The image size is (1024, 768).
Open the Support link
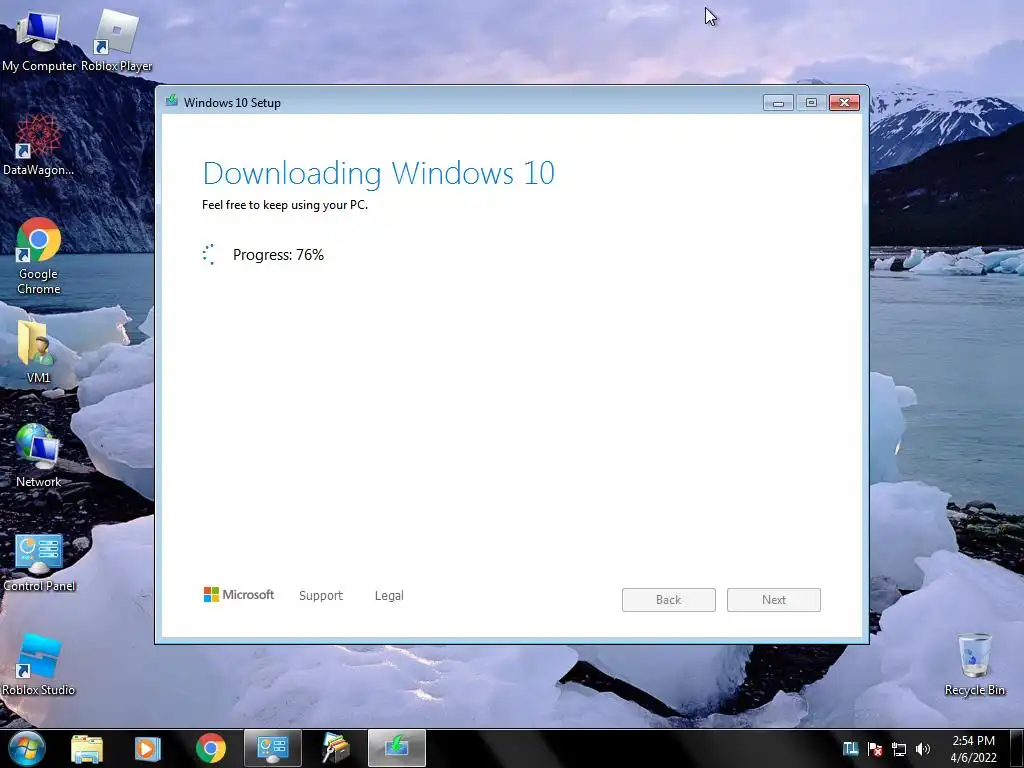click(x=321, y=596)
